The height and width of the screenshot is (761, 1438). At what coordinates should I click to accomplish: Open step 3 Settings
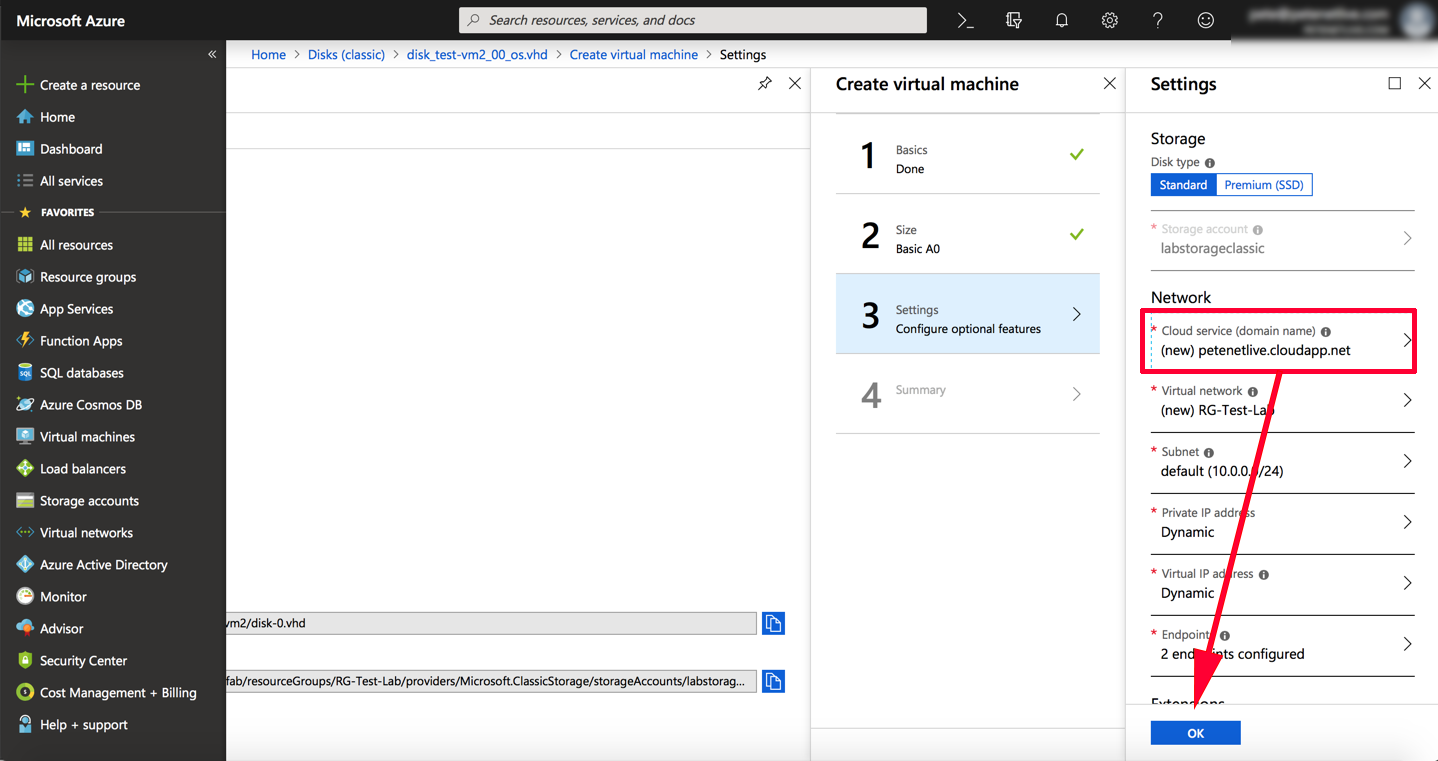coord(967,314)
